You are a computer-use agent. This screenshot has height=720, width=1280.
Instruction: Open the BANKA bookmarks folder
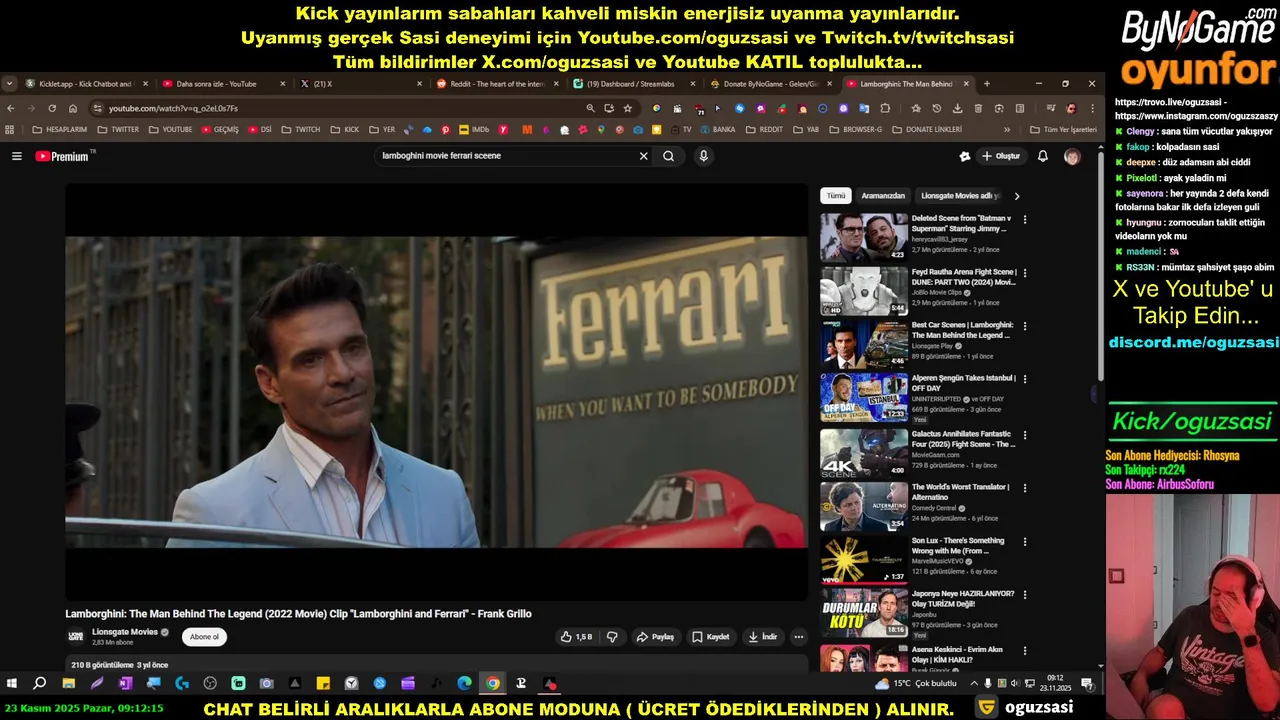coord(717,130)
